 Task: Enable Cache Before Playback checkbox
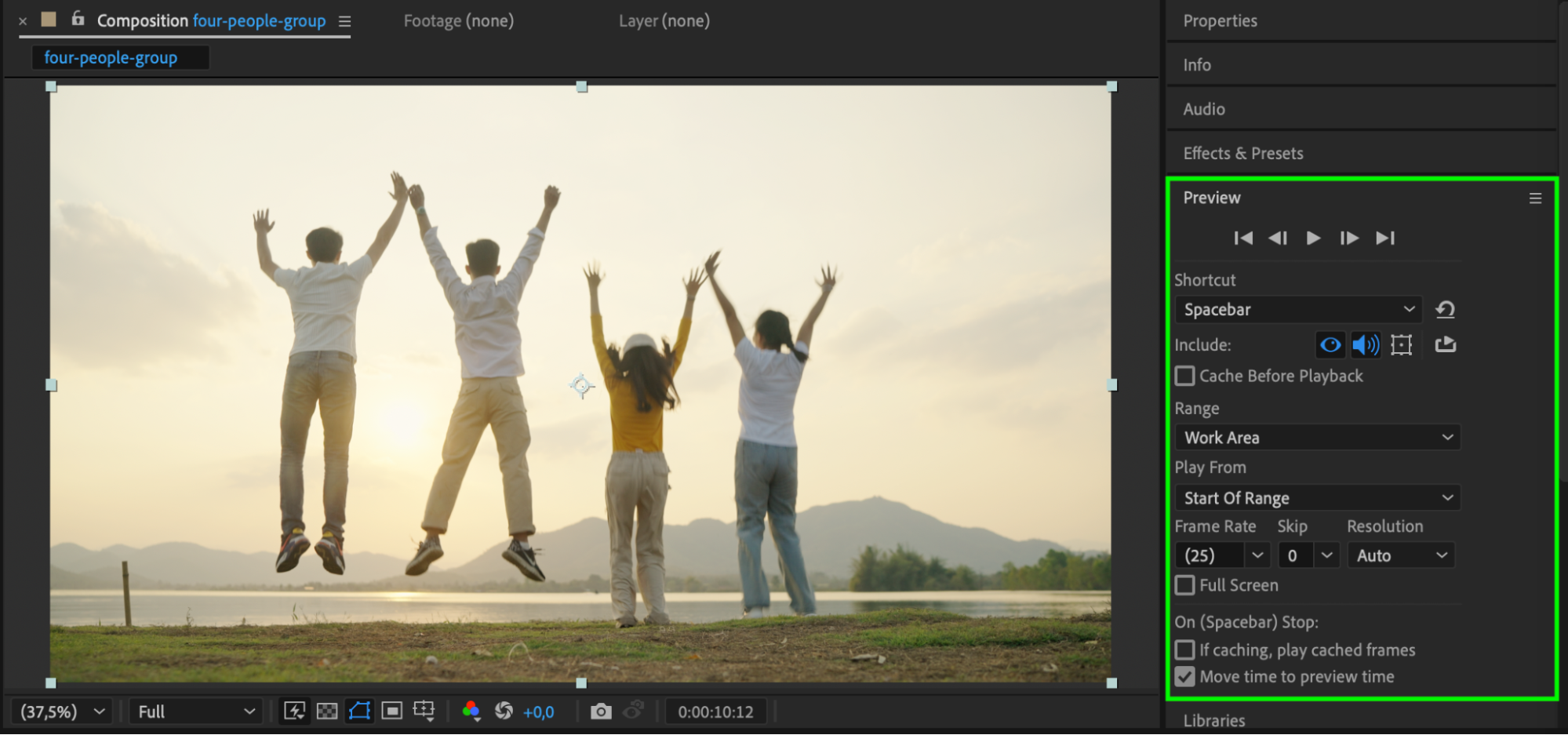point(1185,377)
